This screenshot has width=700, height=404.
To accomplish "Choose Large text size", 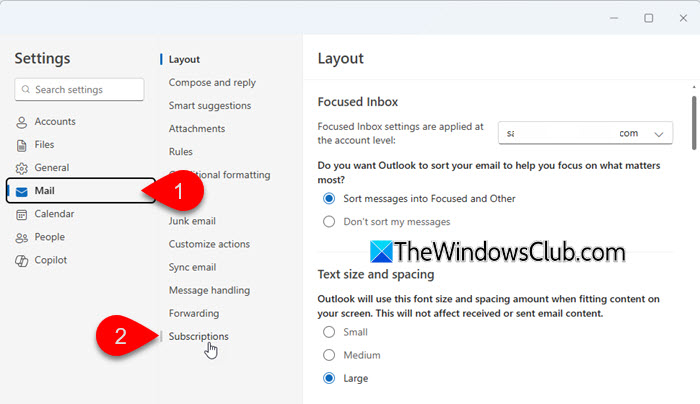I will coord(329,378).
